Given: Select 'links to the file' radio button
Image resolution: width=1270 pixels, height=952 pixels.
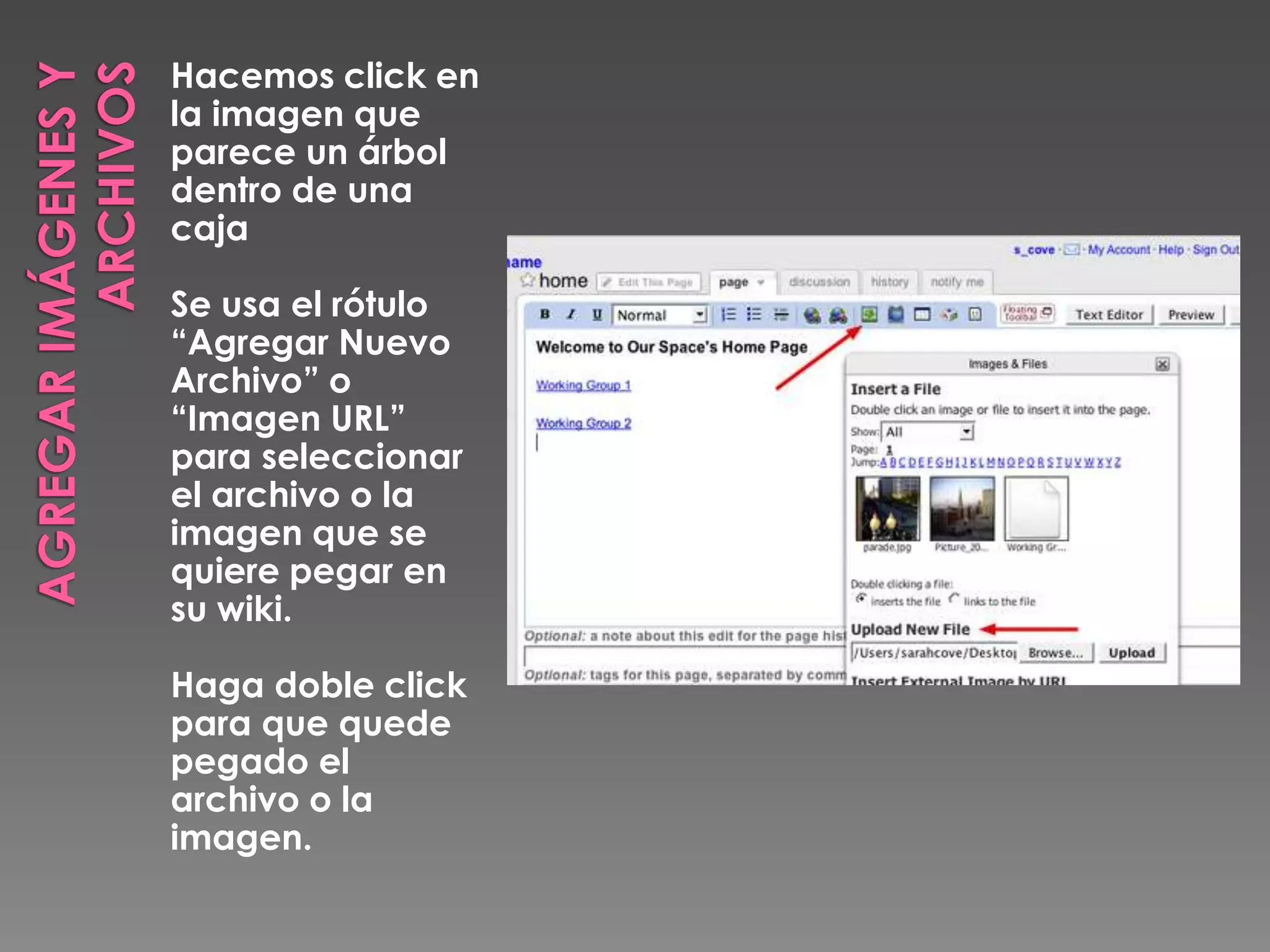Looking at the screenshot, I should tap(954, 599).
